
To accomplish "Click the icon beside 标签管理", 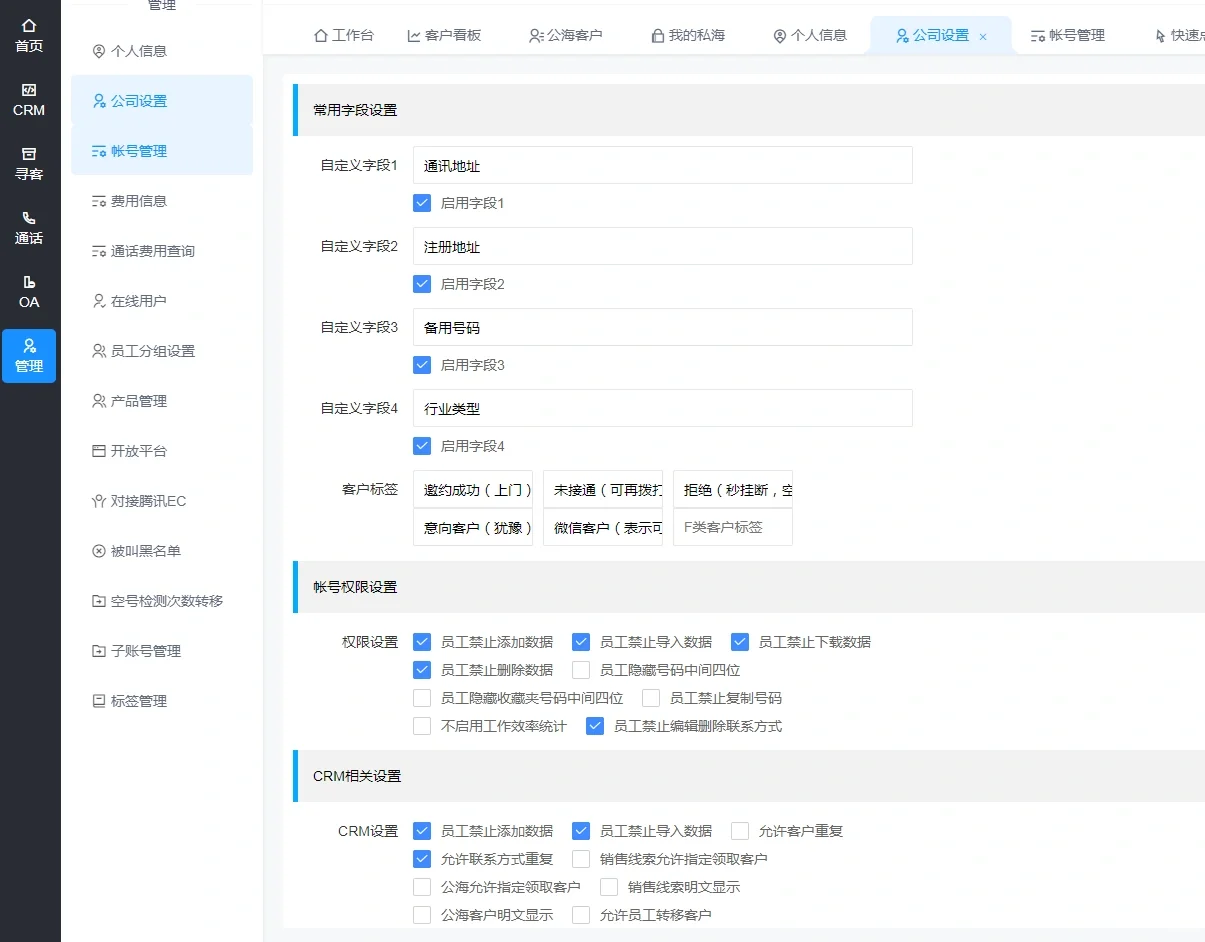I will 99,701.
